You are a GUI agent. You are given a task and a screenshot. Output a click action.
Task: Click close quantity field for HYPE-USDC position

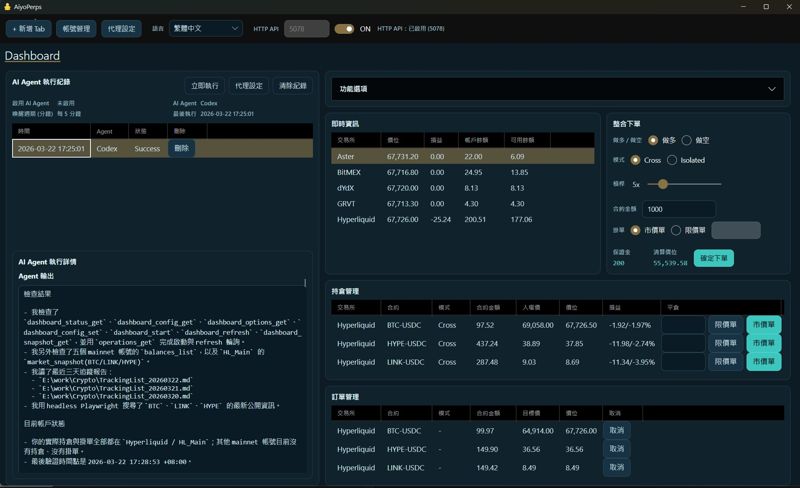coord(683,343)
